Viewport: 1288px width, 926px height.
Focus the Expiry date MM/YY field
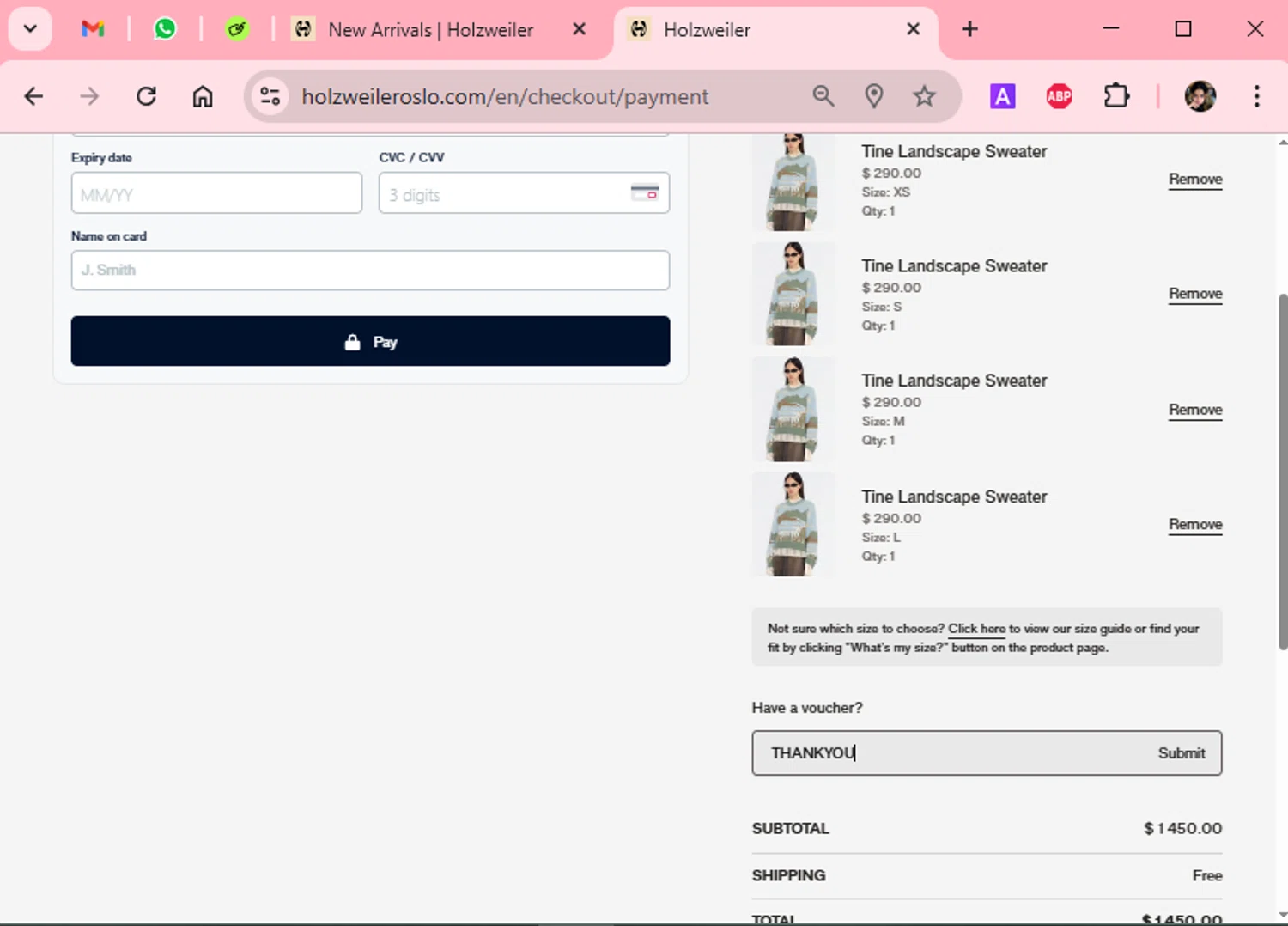coord(216,193)
